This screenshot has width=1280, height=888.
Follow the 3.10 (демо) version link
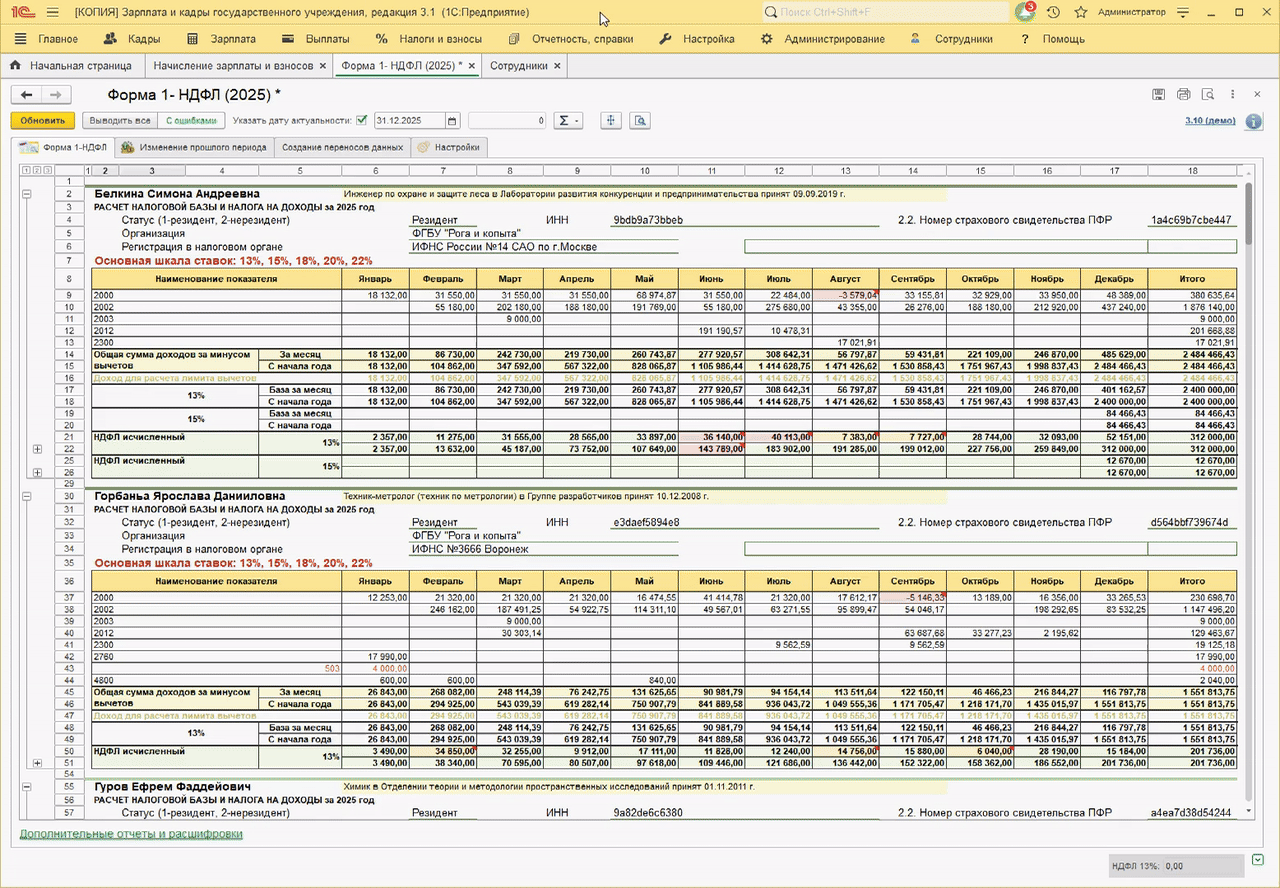(1210, 121)
